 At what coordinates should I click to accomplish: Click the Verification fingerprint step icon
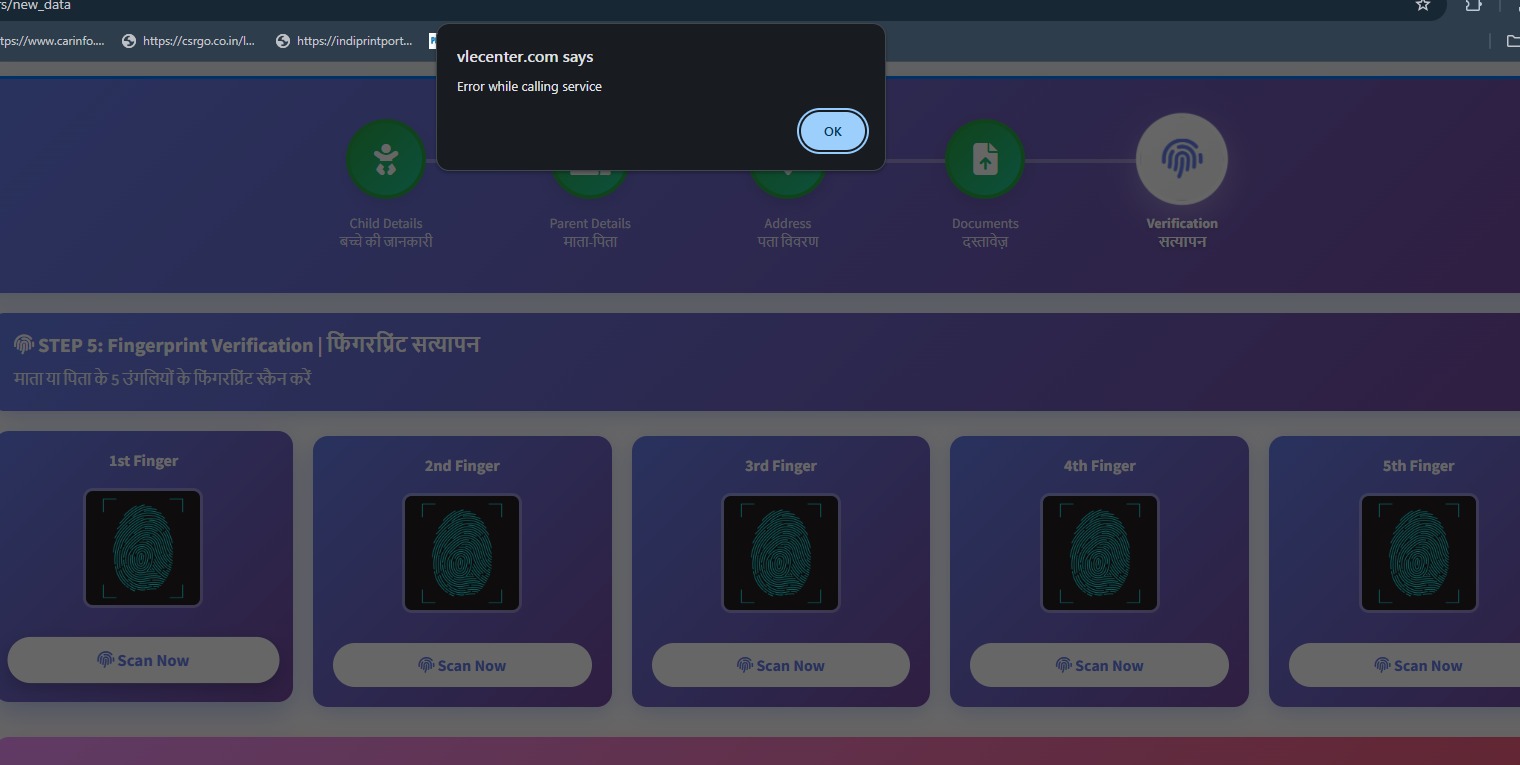tap(1181, 159)
